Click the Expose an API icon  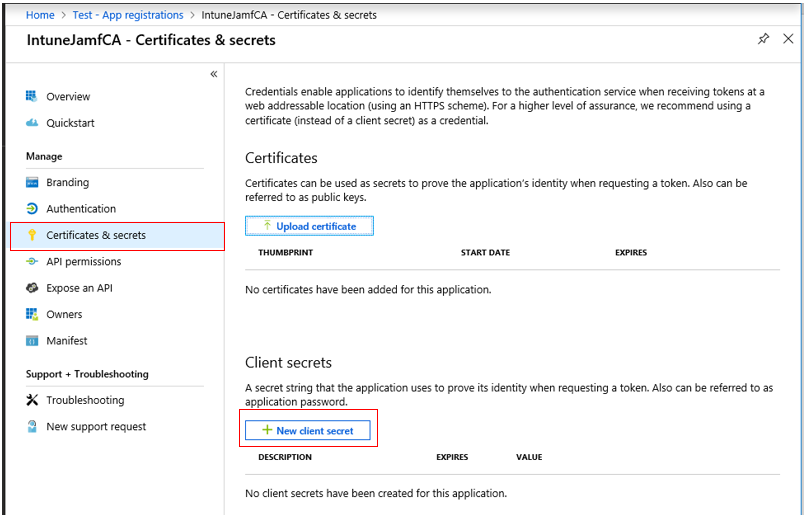32,288
